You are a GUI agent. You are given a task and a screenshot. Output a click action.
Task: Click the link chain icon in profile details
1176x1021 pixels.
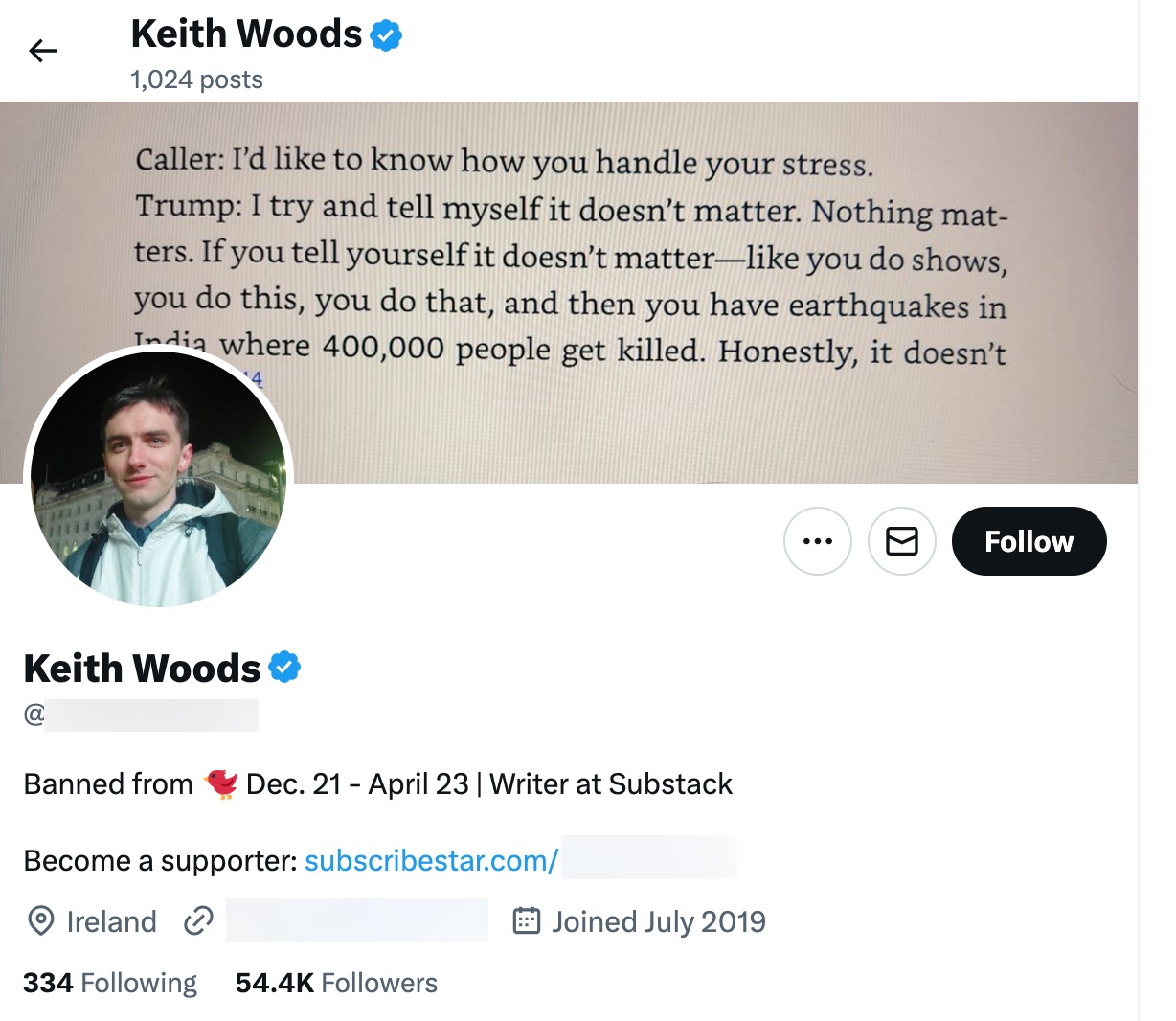(198, 920)
